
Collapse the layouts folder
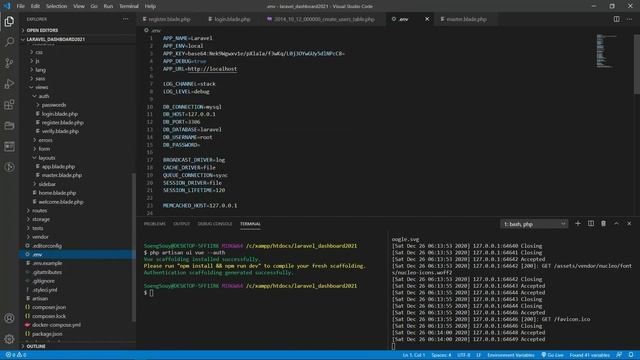point(47,158)
